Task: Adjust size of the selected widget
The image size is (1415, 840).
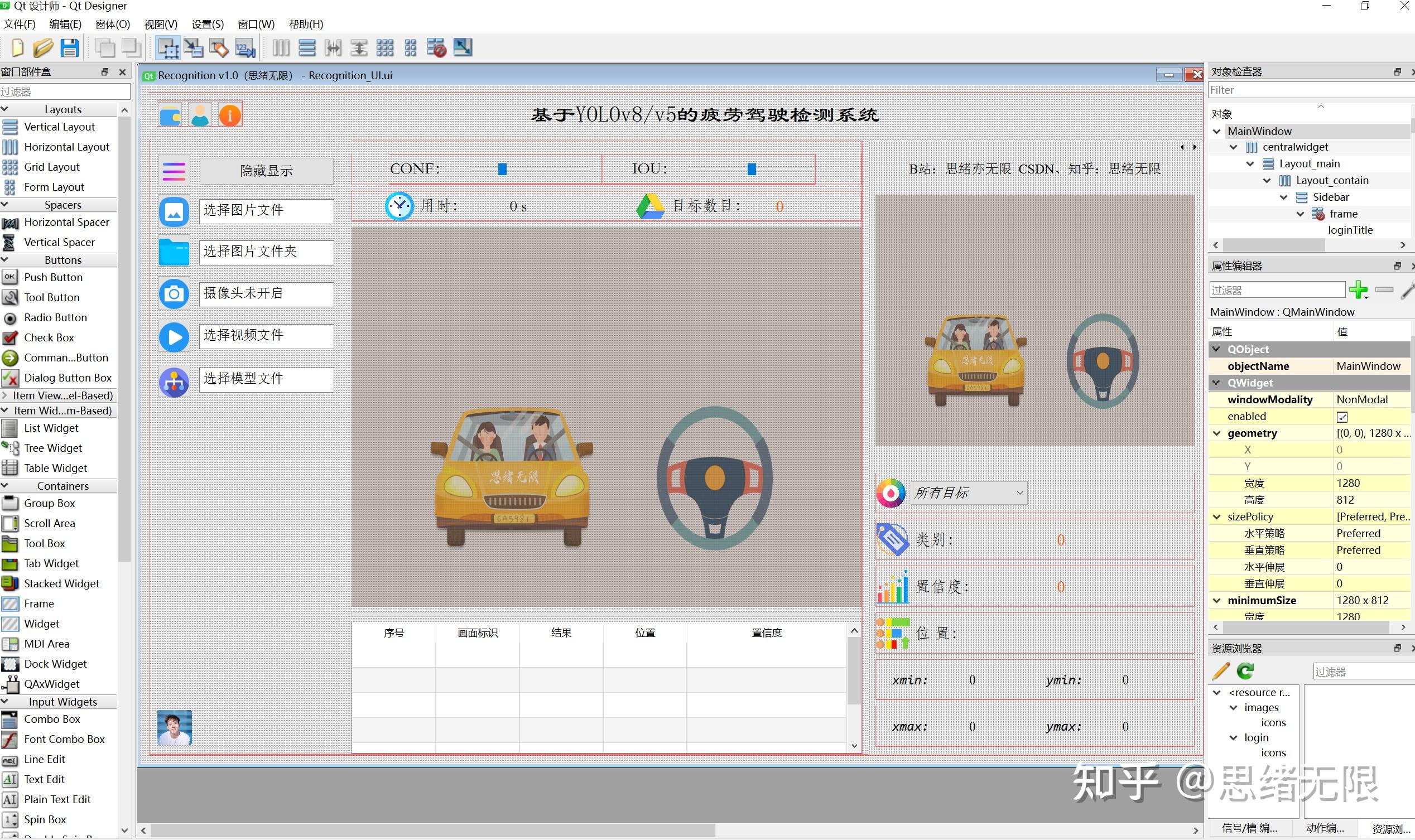Action: pos(463,47)
